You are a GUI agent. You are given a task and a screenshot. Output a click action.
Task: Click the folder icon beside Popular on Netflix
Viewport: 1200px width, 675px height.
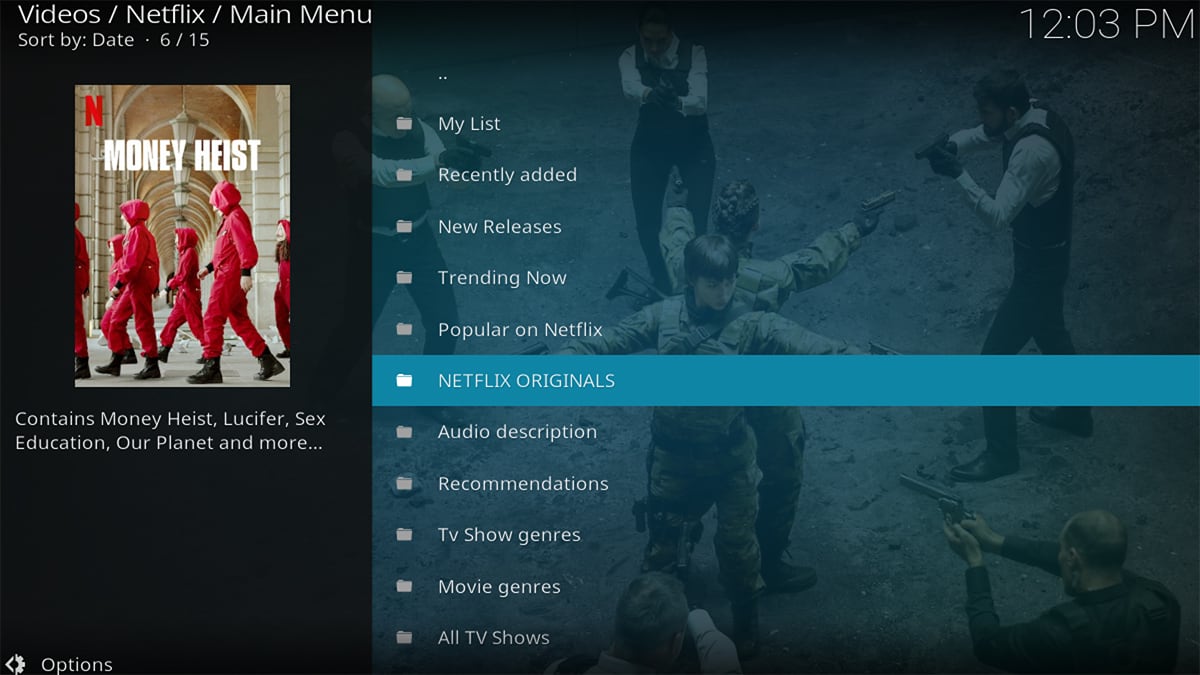pos(404,329)
